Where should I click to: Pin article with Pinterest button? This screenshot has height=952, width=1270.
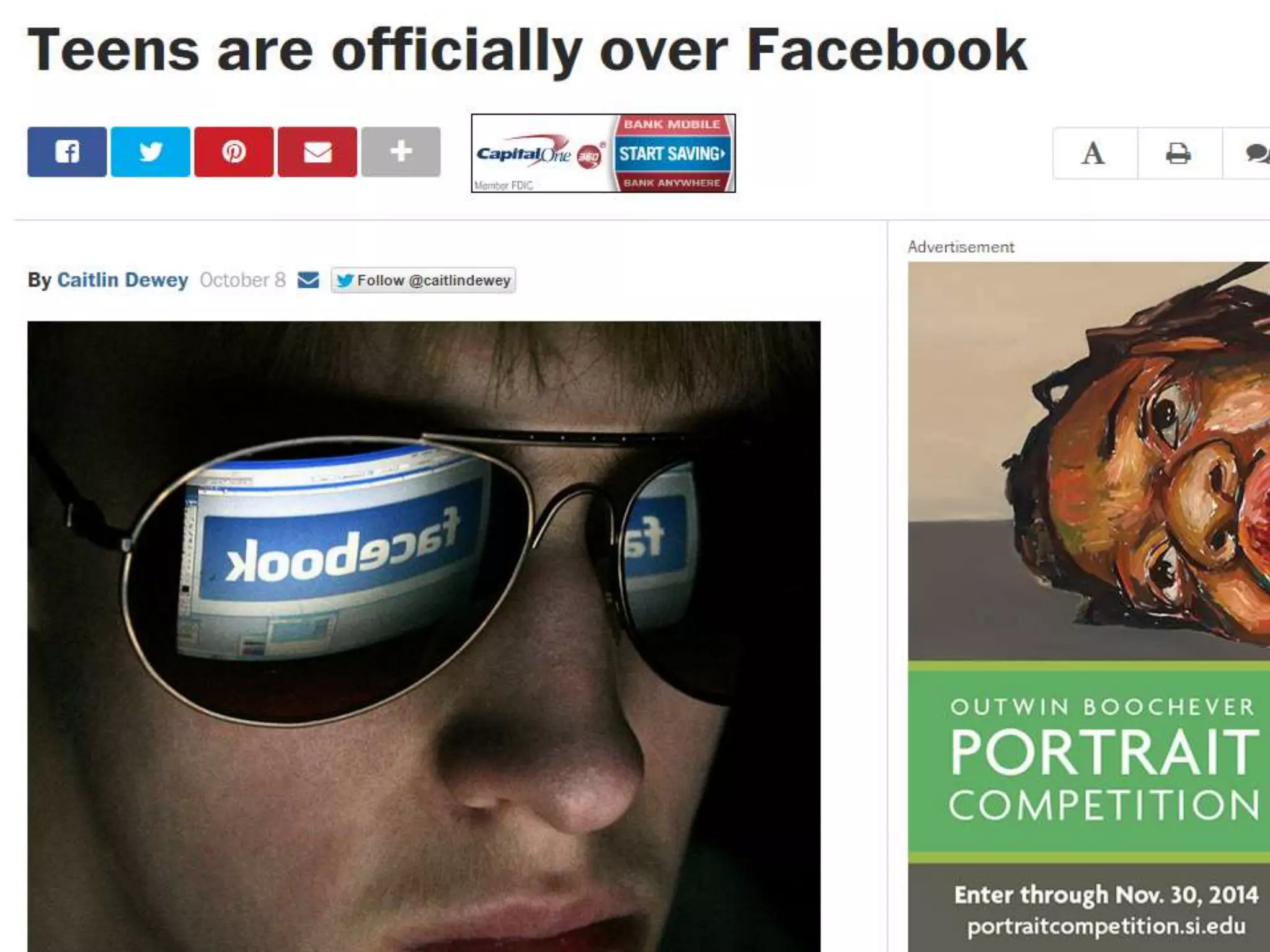tap(234, 152)
